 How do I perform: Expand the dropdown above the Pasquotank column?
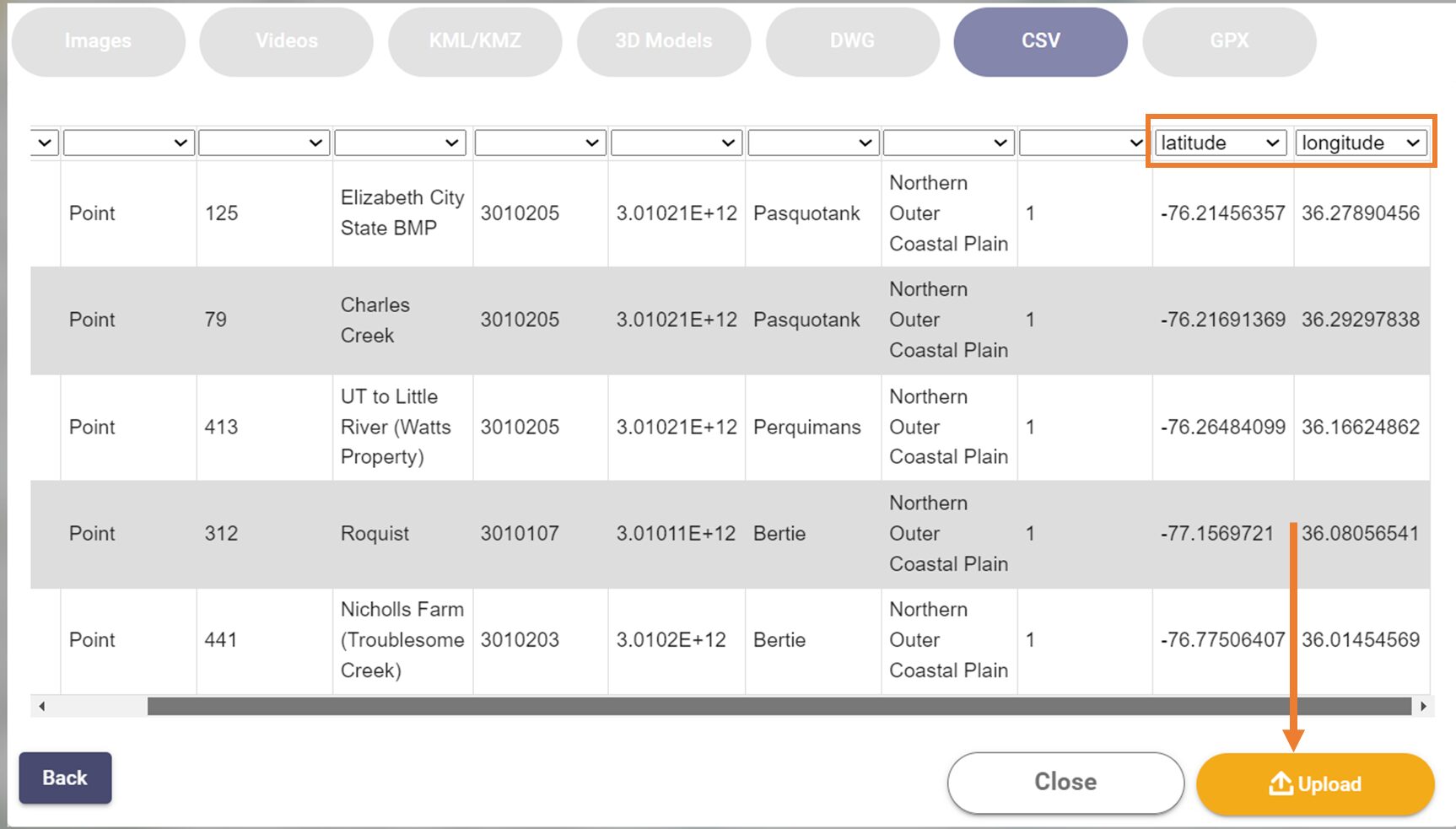coord(813,143)
